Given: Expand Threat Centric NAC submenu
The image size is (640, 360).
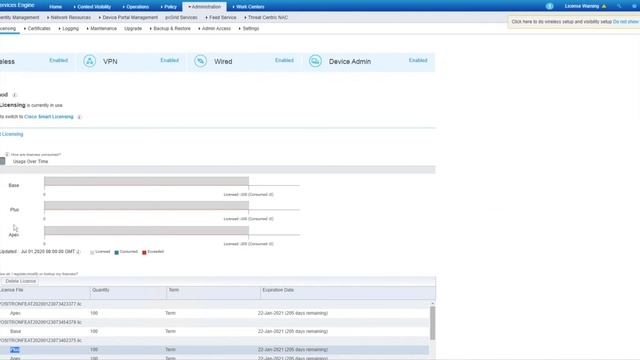Looking at the screenshot, I should [266, 18].
